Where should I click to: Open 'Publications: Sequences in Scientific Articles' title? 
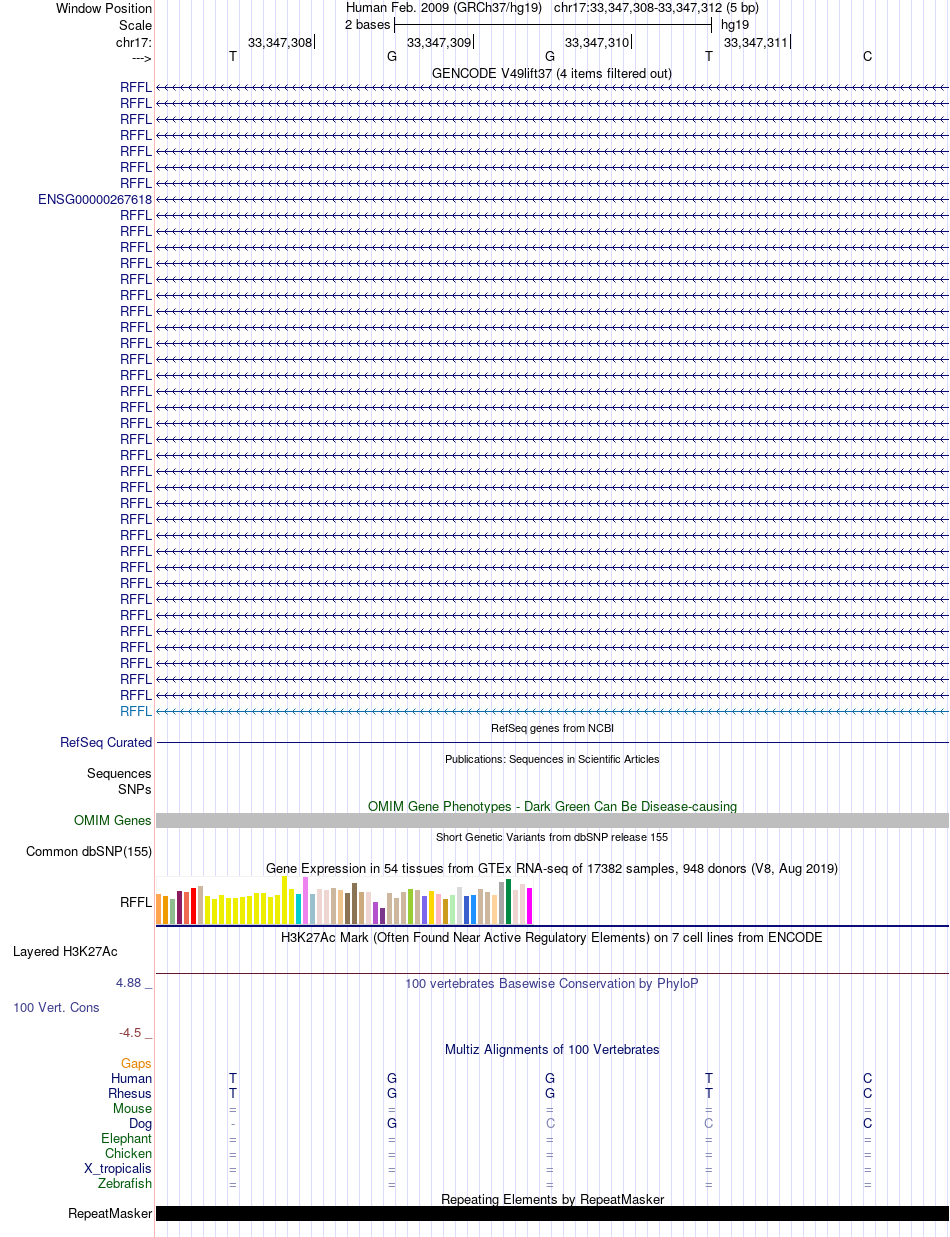click(552, 759)
